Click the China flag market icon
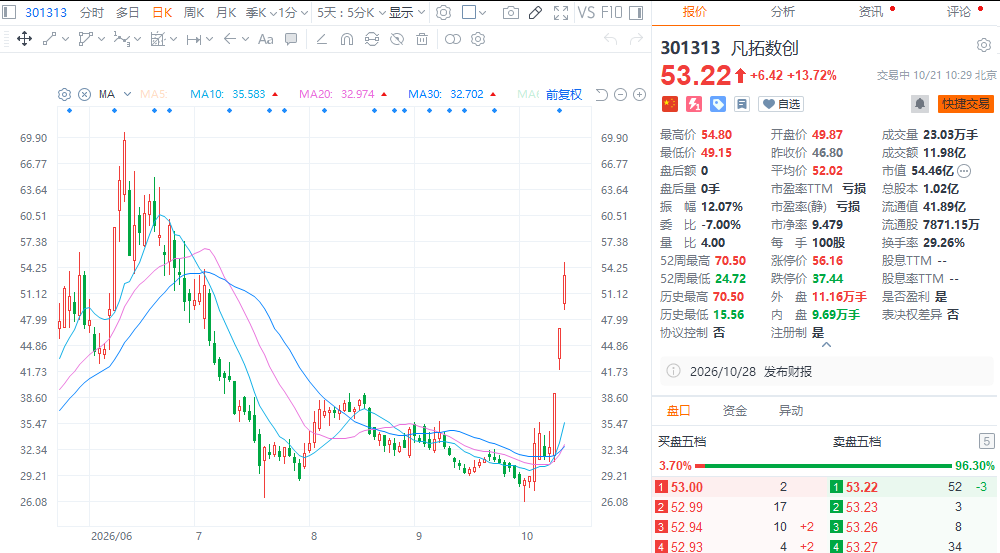1000x553 pixels. click(670, 104)
